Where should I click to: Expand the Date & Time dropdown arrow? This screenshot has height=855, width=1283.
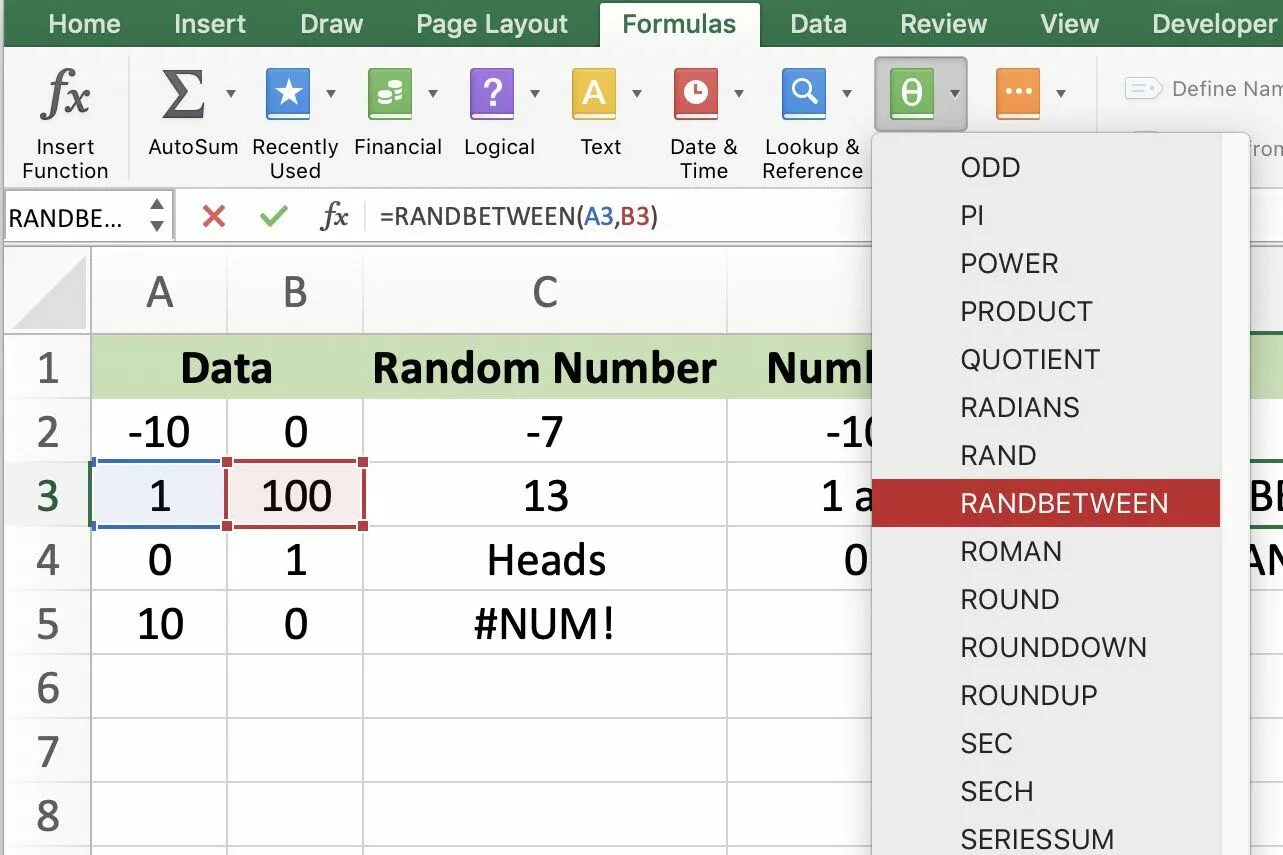(x=739, y=94)
